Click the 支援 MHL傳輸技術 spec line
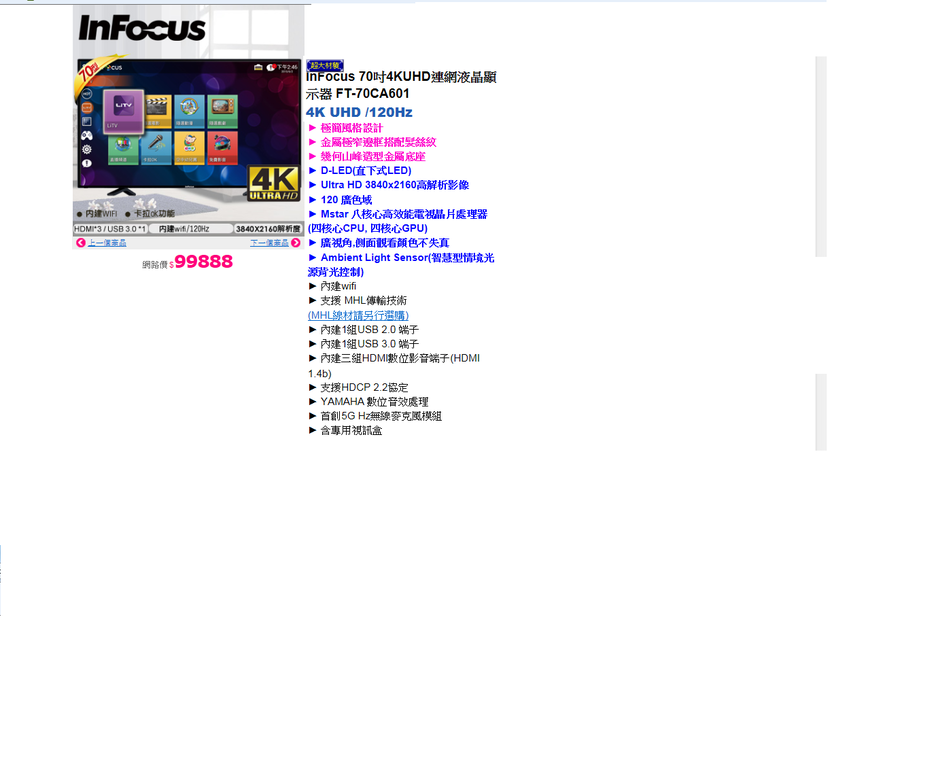This screenshot has width=938, height=768. coord(358,301)
